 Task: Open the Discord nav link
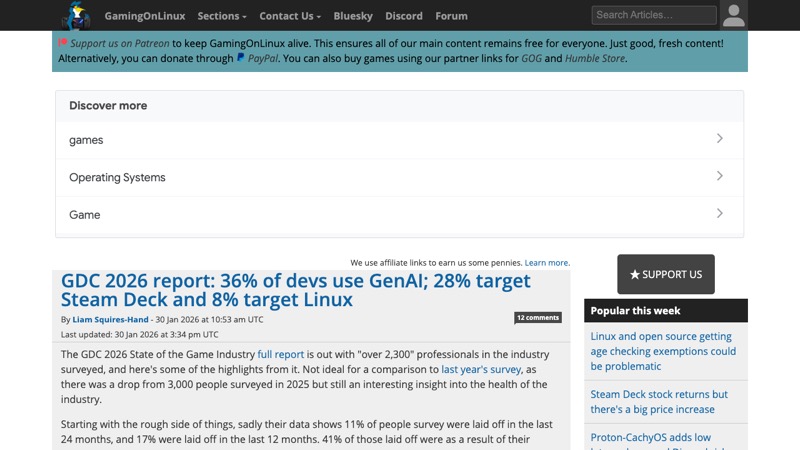pos(404,16)
